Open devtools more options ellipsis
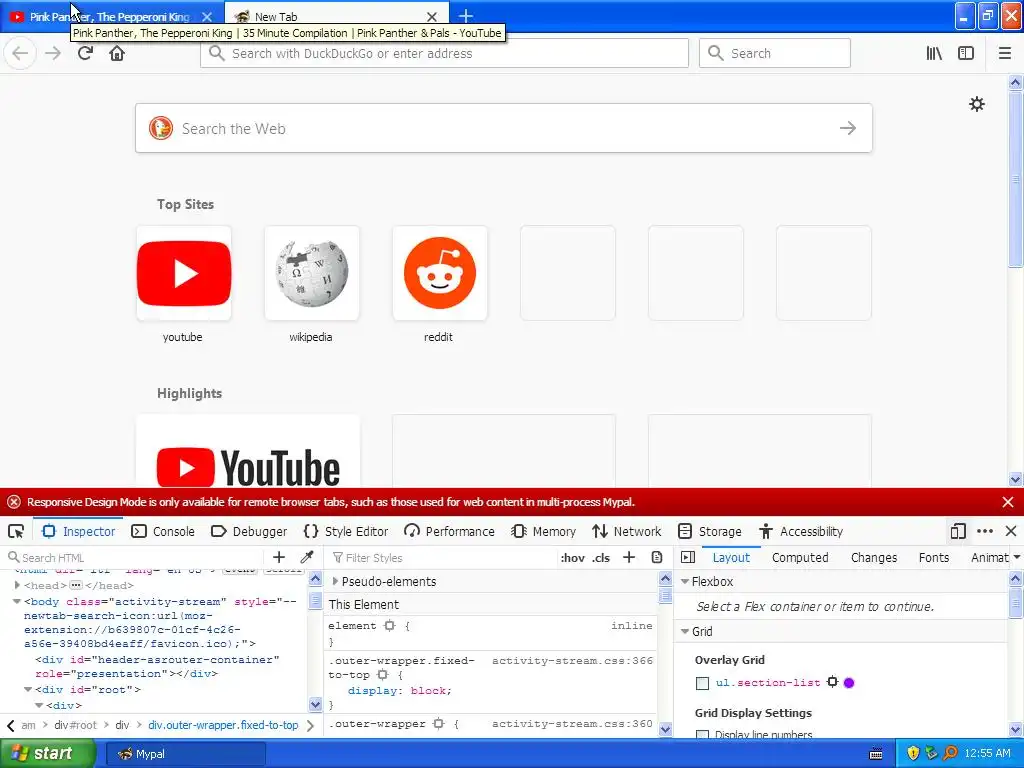Viewport: 1024px width, 768px height. [985, 531]
